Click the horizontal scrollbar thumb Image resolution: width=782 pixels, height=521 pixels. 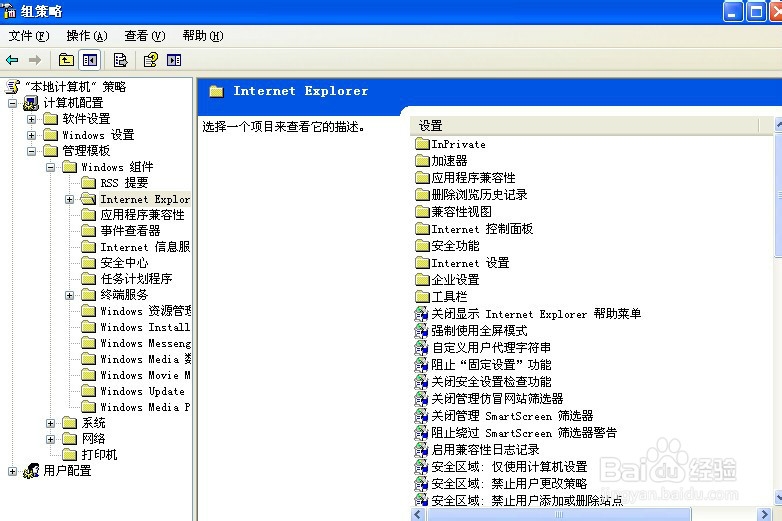[x=559, y=514]
